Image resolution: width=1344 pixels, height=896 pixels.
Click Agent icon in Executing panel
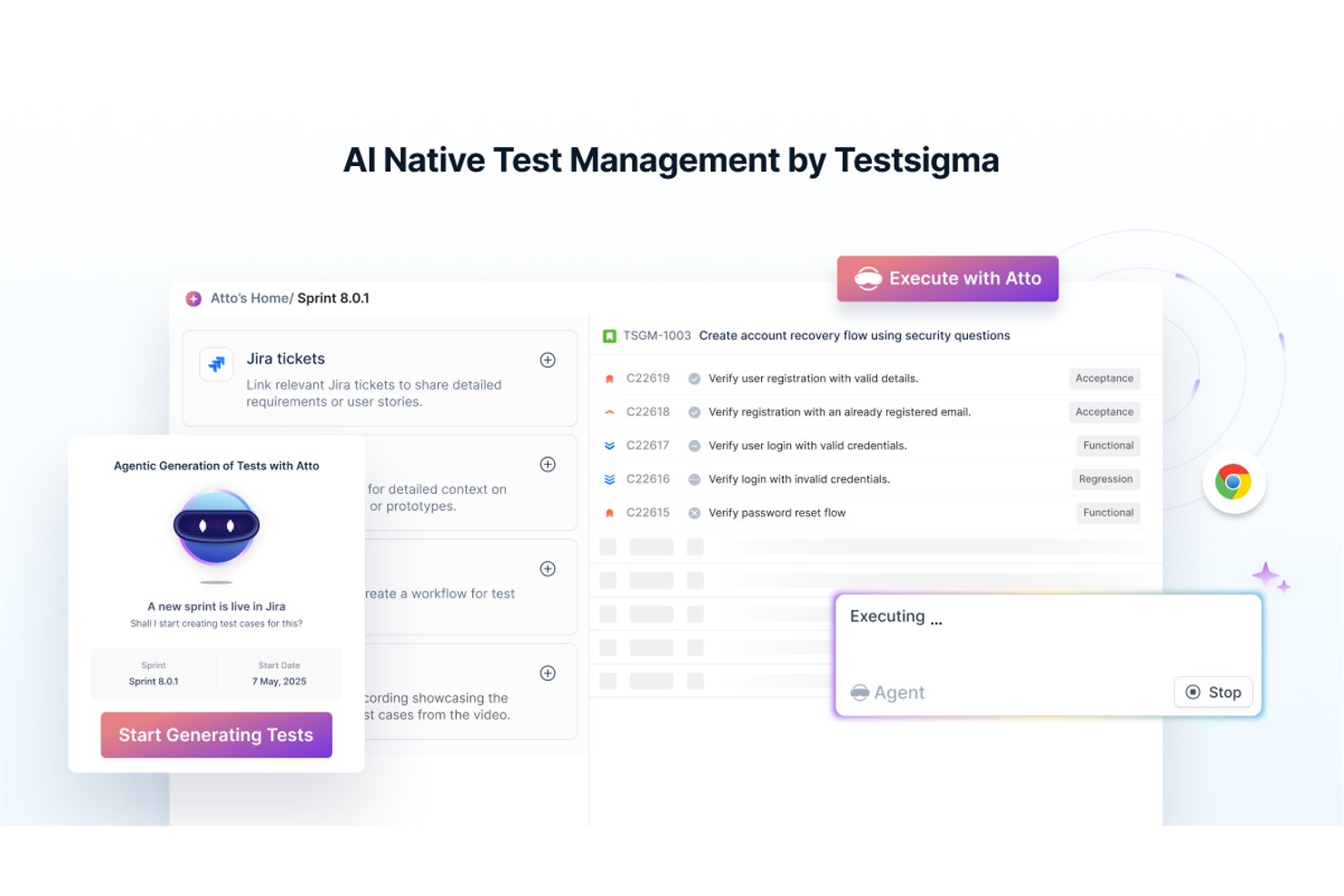pyautogui.click(x=860, y=693)
